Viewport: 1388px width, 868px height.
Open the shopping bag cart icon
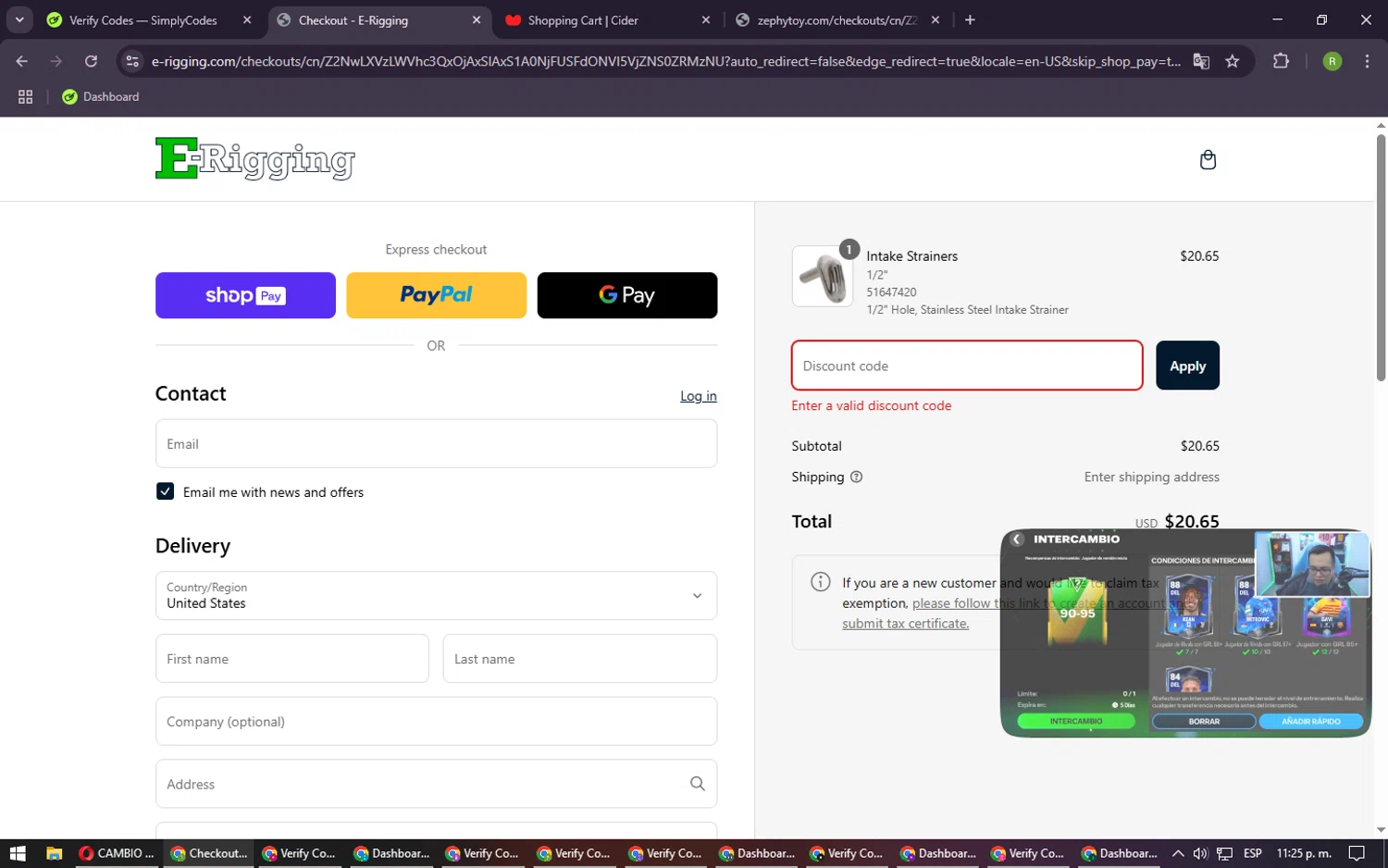coord(1208,160)
